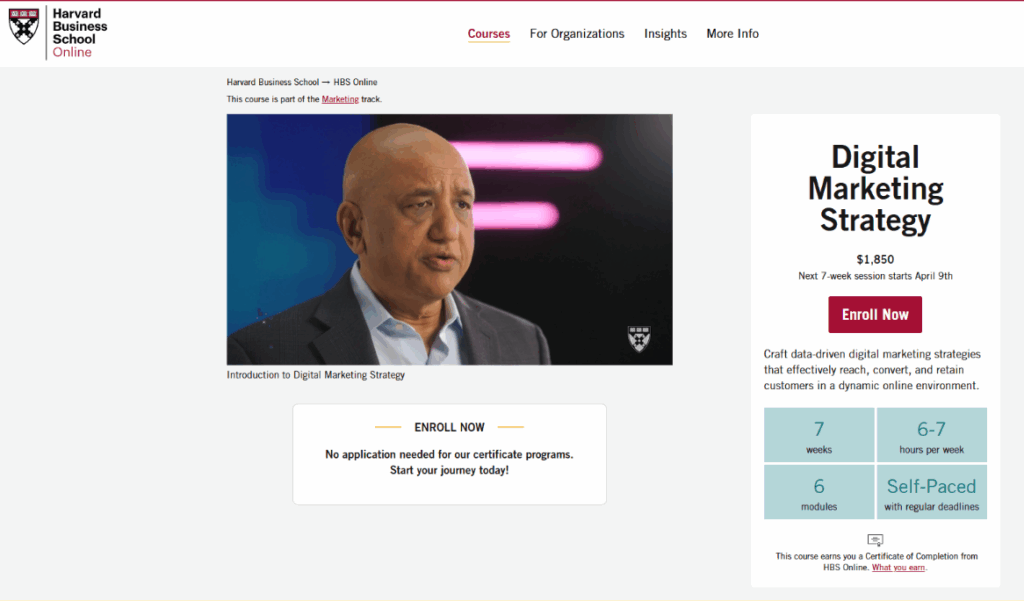Screen dimensions: 1024x601
Task: Play the Introduction to Digital Marketing video
Action: click(x=449, y=240)
